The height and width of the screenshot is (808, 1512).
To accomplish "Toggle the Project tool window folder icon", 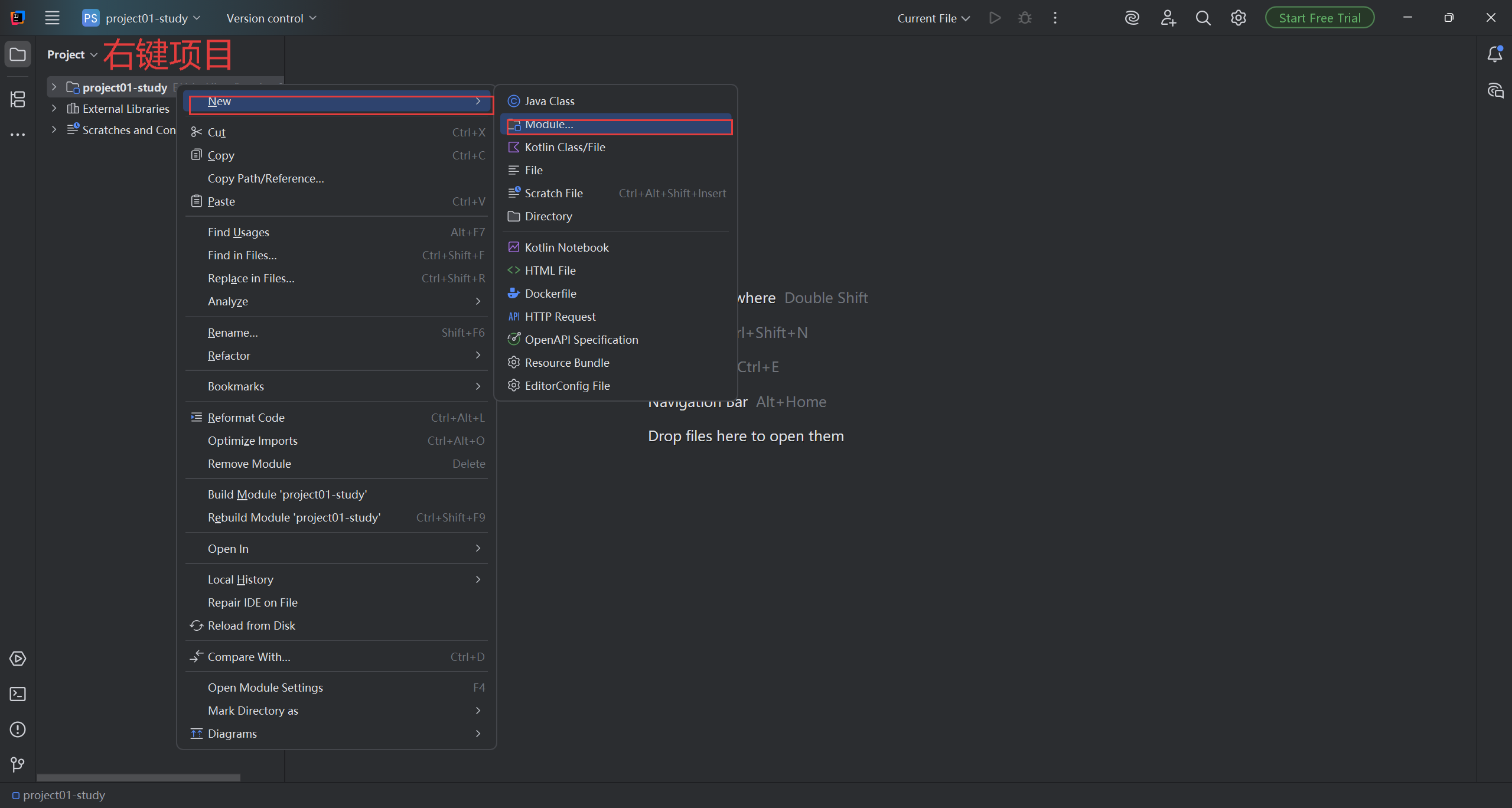I will coord(18,54).
